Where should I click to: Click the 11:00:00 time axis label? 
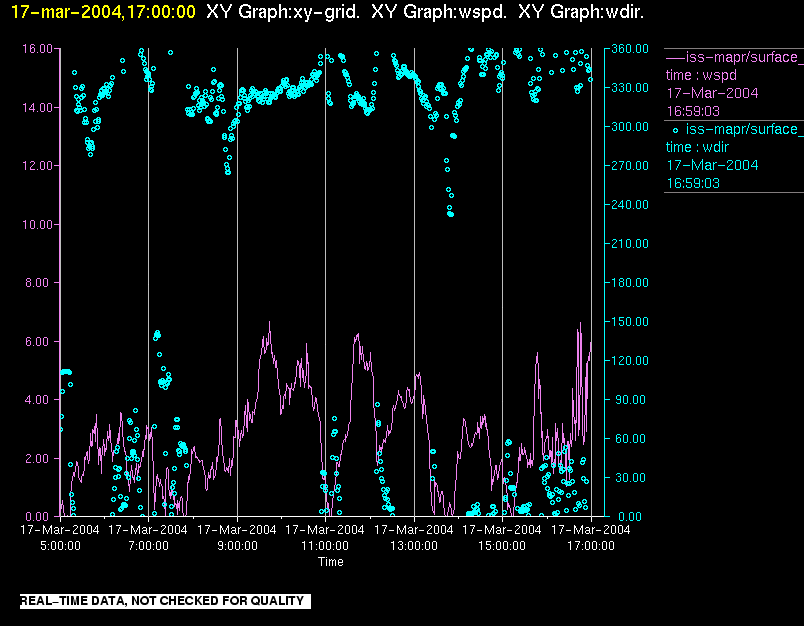tap(325, 546)
